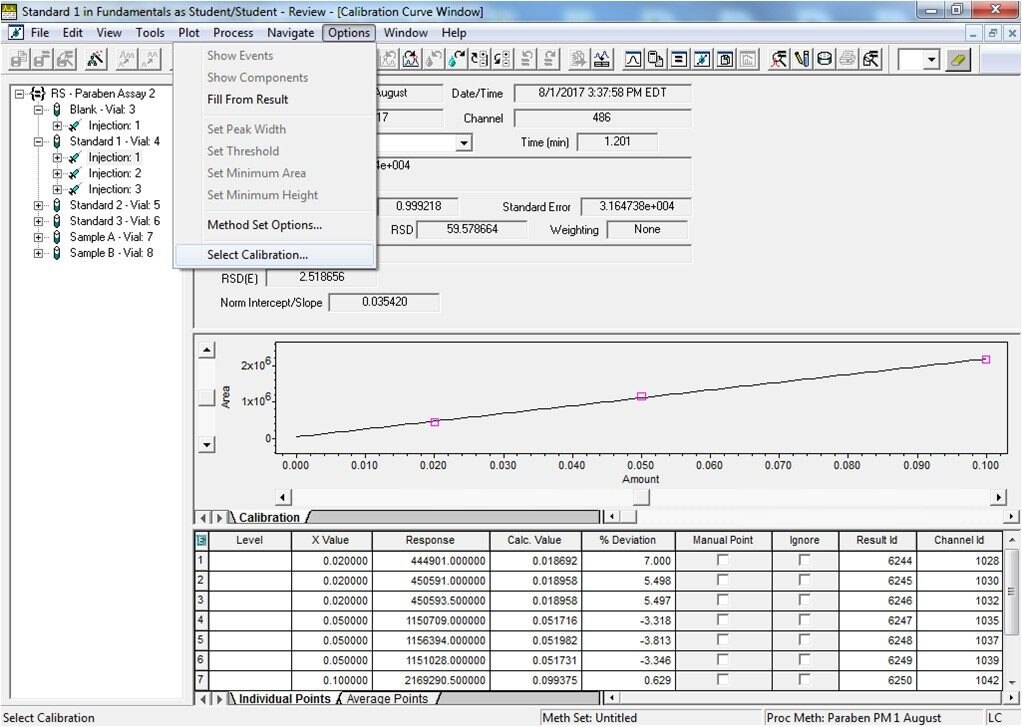
Task: Click the vial icon for Sample A
Action: coord(57,237)
